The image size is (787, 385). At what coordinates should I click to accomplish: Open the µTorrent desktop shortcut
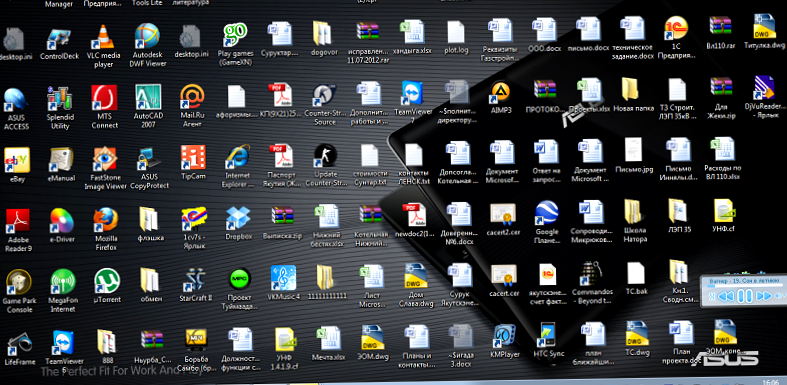point(107,286)
